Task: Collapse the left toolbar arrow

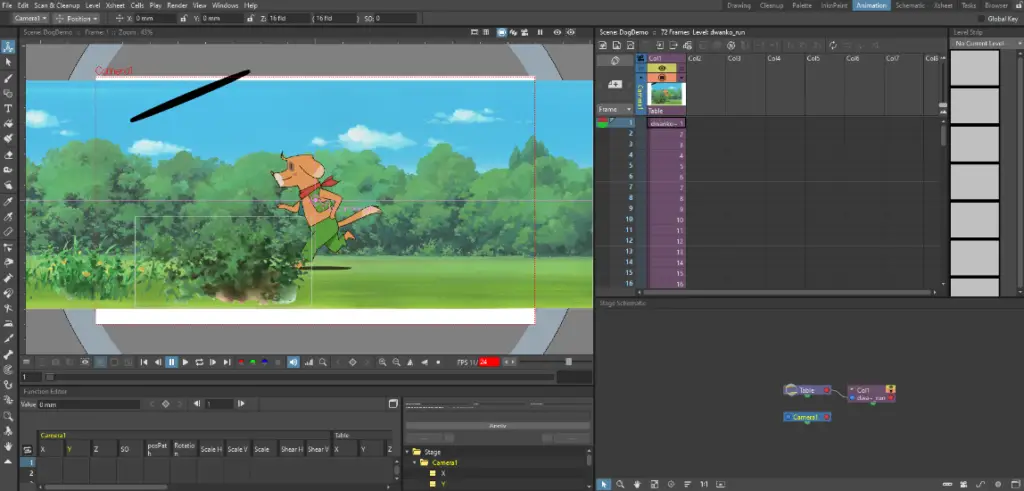Action: [8, 462]
